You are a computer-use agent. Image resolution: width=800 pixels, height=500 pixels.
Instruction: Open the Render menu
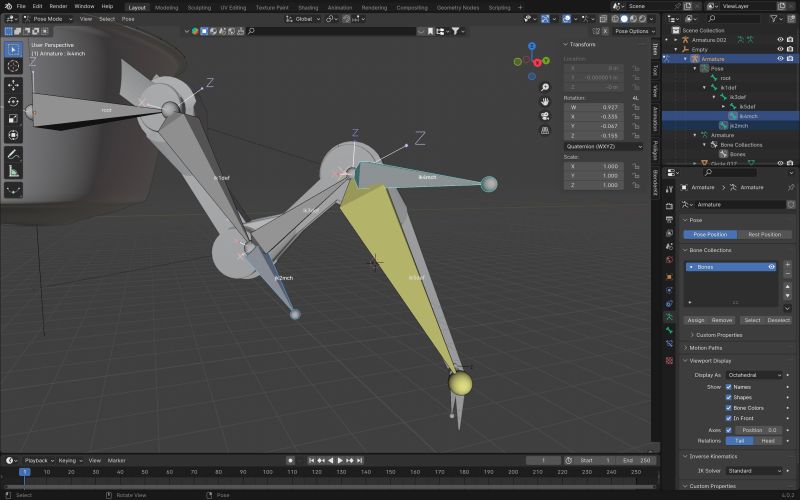coord(58,6)
